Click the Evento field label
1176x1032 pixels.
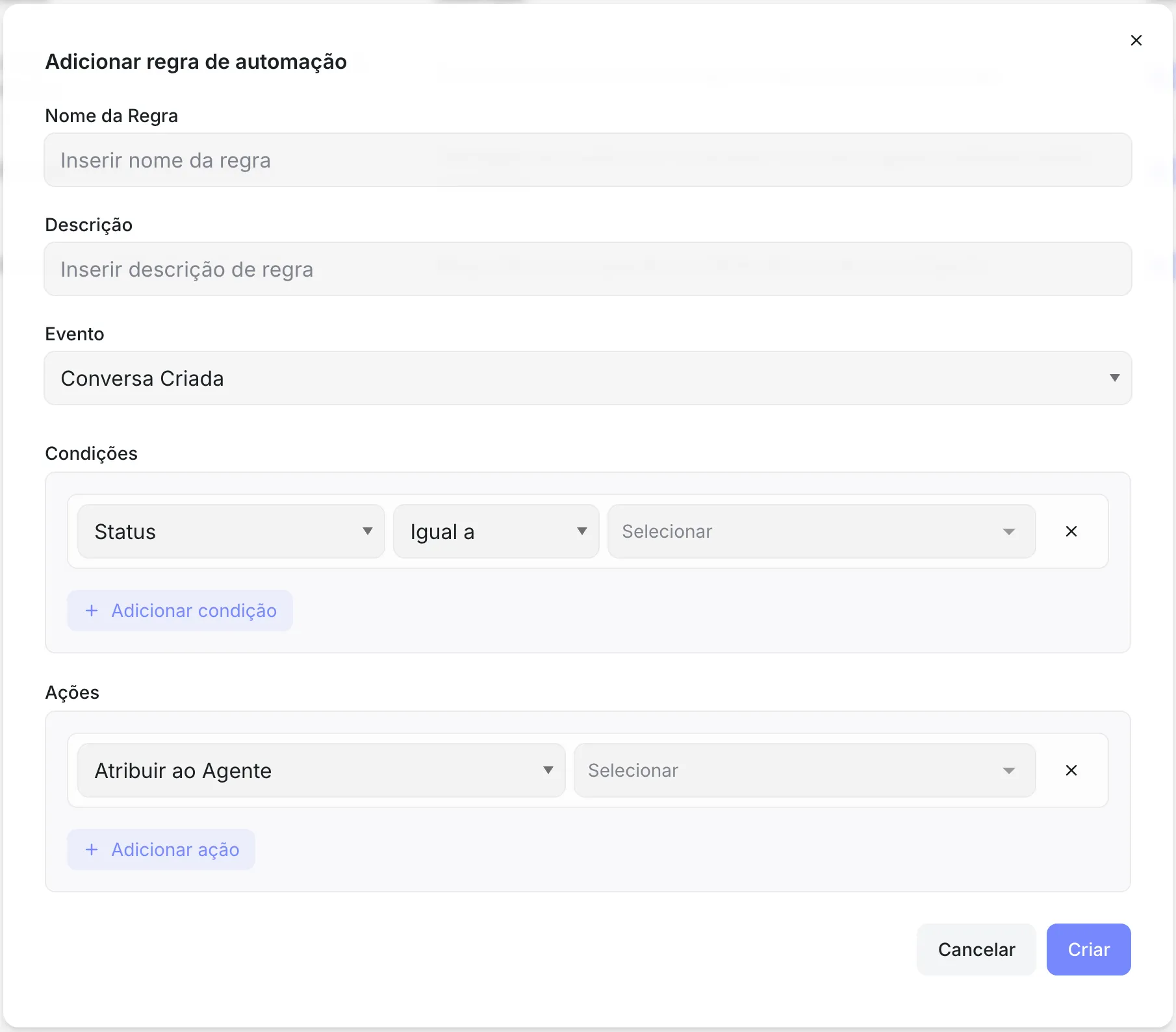point(75,334)
